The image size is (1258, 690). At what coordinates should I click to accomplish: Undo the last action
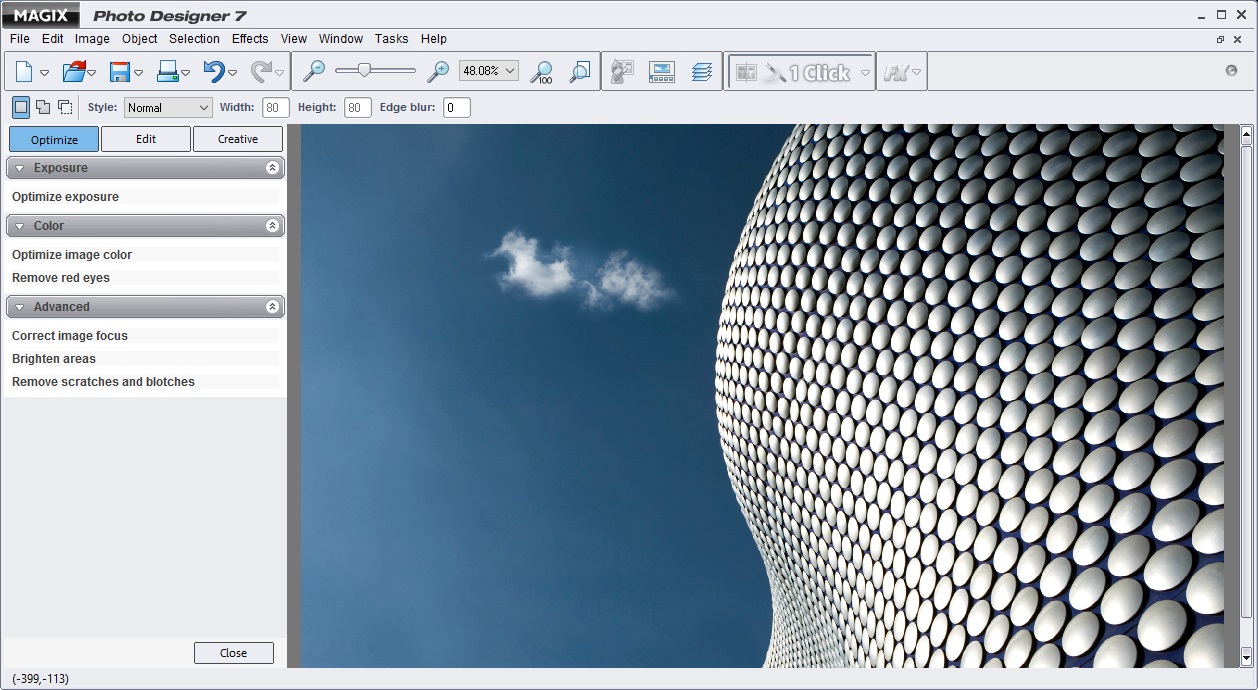[x=214, y=72]
